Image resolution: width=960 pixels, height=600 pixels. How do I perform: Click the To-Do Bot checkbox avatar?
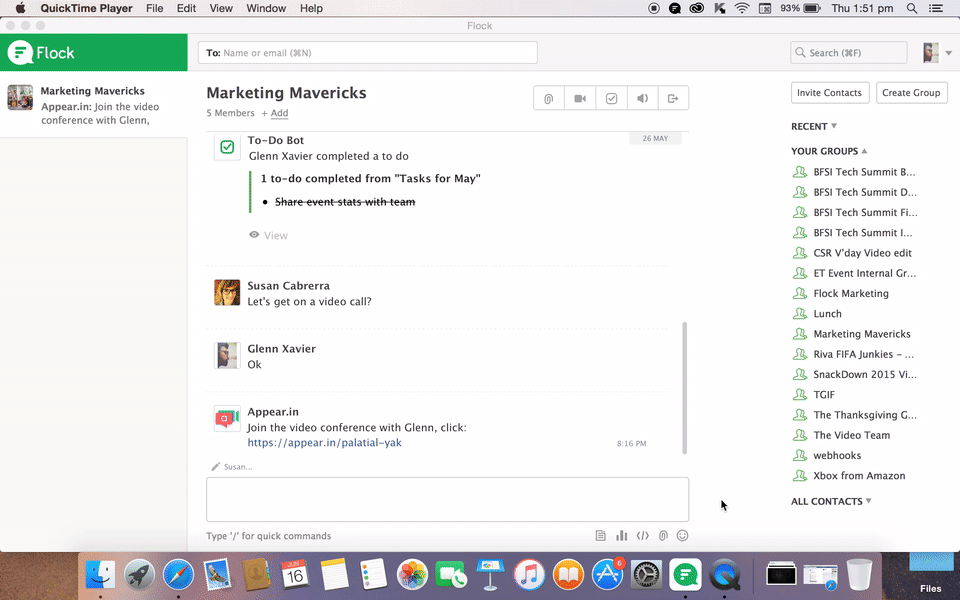point(227,147)
